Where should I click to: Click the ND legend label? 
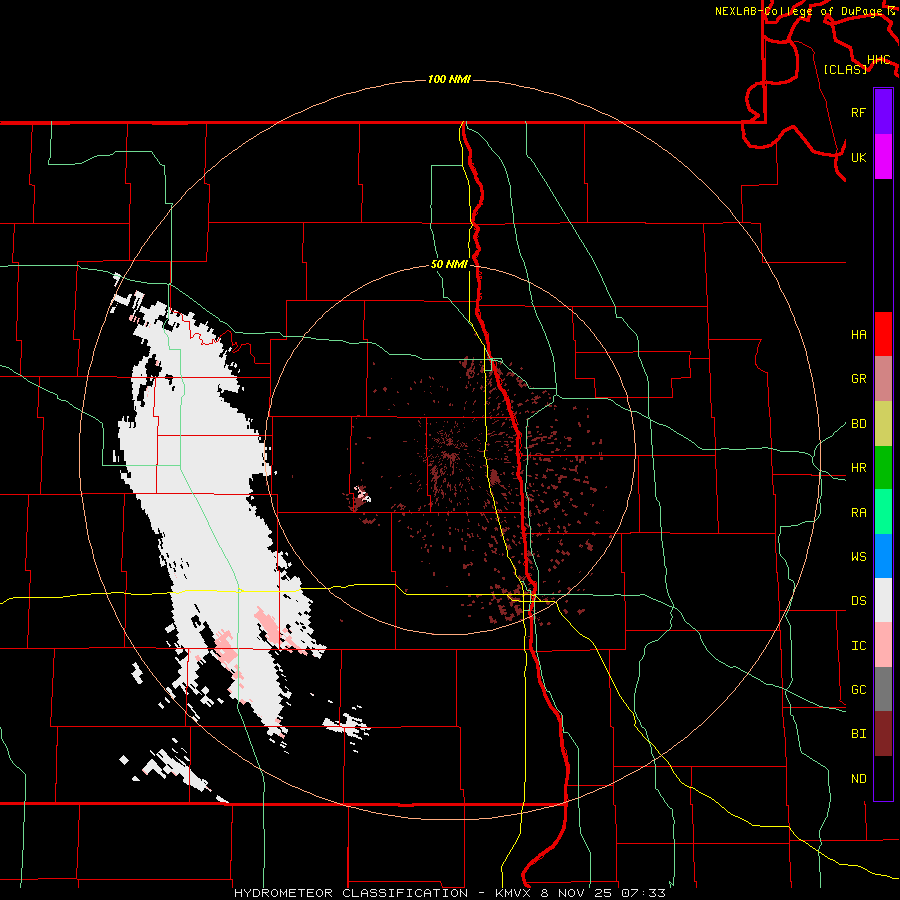pos(858,778)
